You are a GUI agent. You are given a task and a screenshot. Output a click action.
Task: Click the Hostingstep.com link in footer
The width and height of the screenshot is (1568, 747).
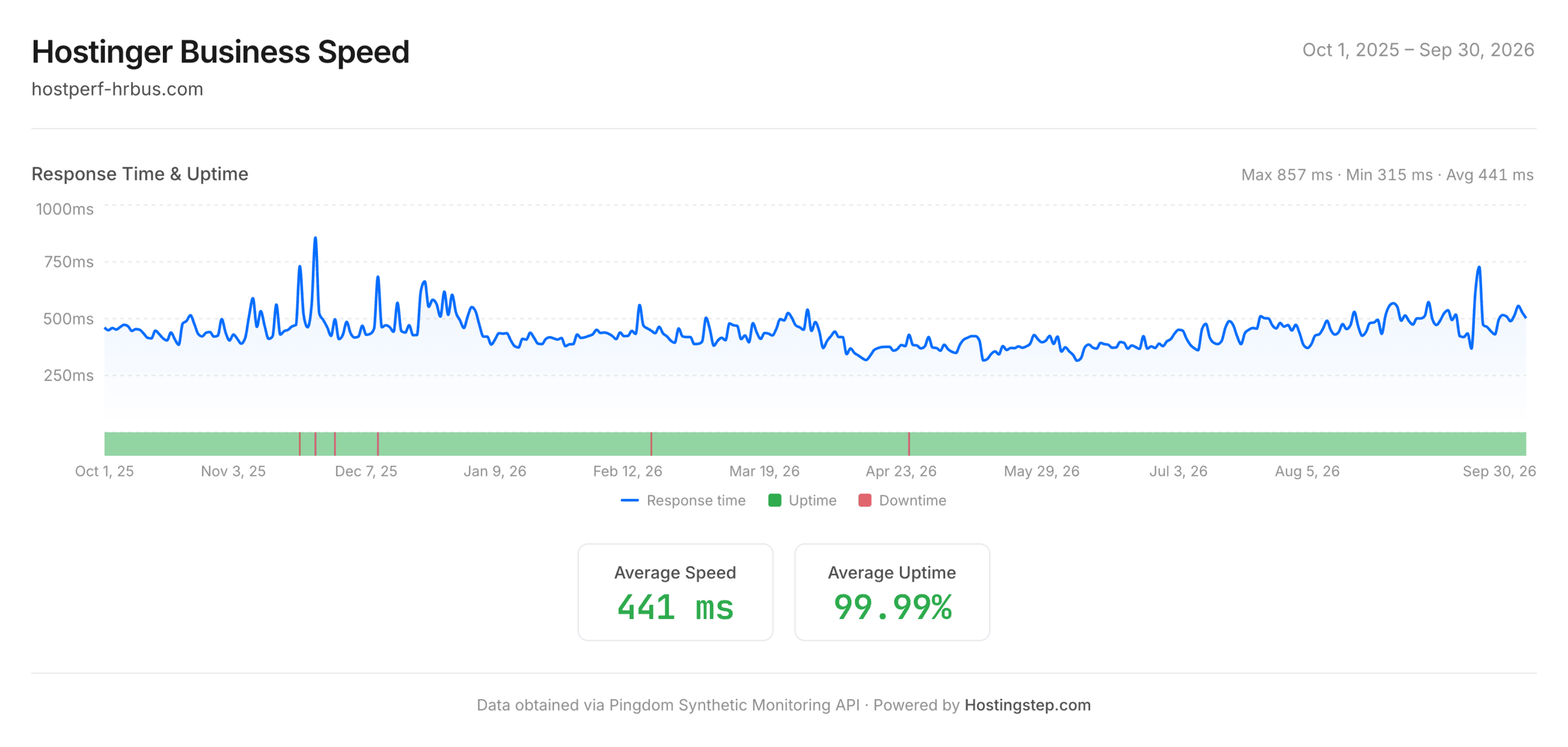click(1027, 705)
